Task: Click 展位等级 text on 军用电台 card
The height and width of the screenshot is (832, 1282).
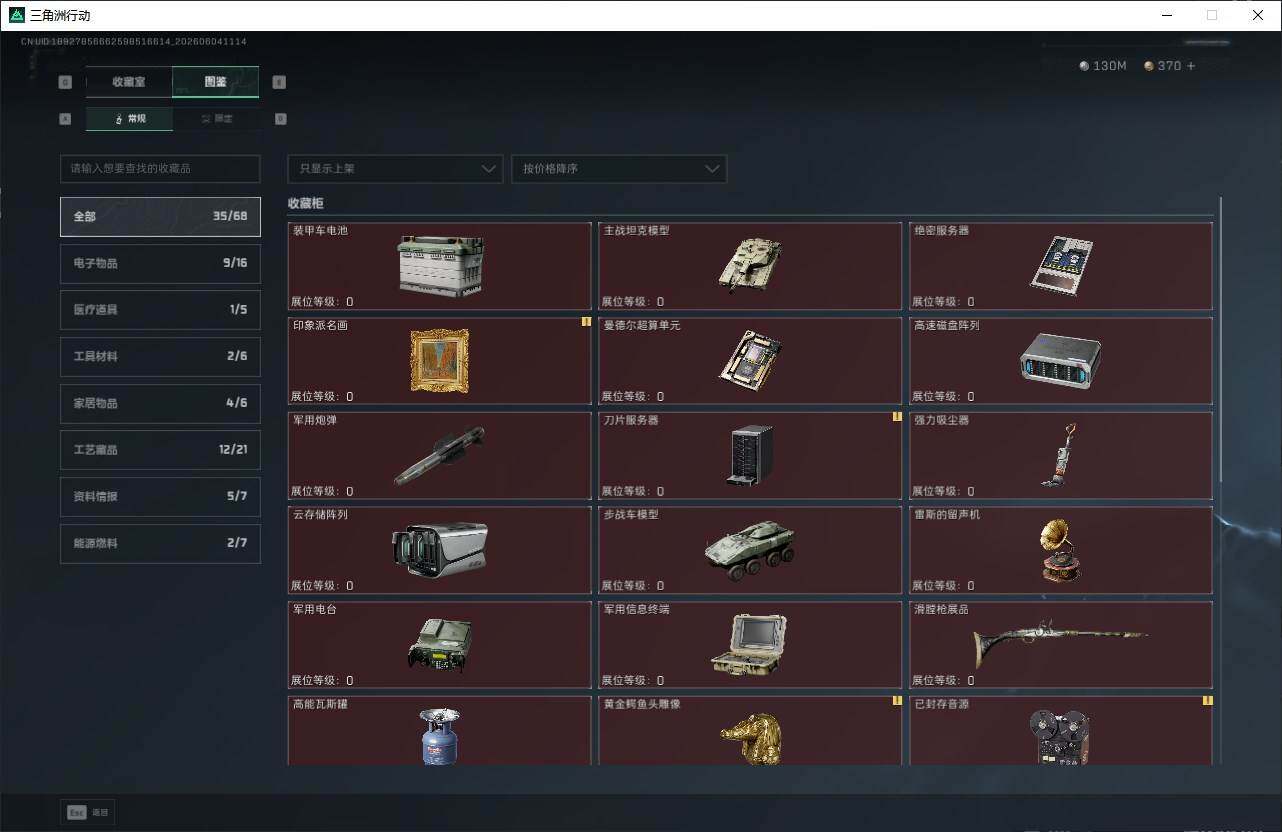Action: (322, 681)
